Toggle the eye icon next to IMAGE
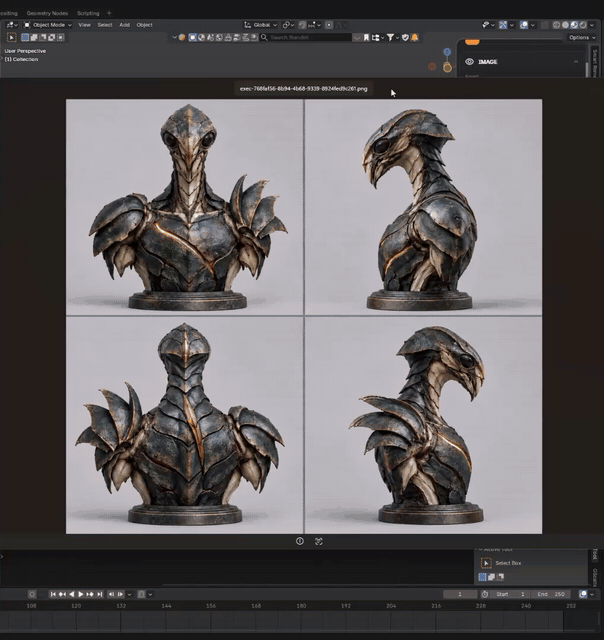 (x=469, y=62)
